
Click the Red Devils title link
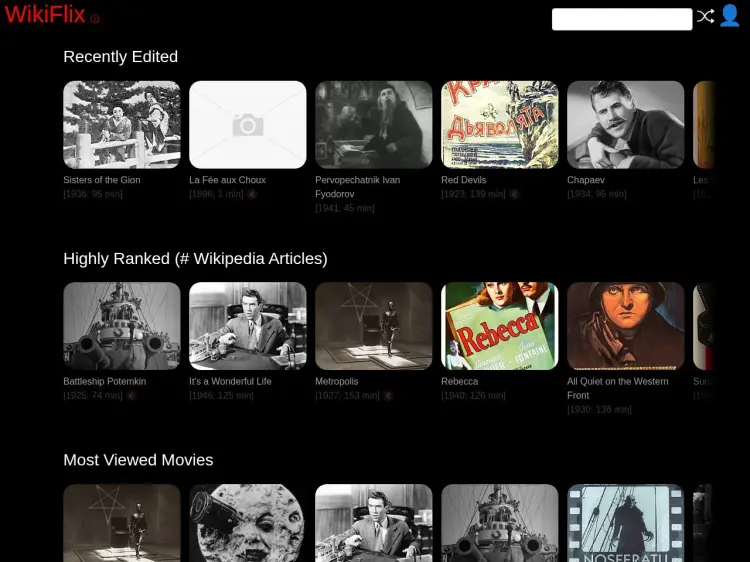463,180
